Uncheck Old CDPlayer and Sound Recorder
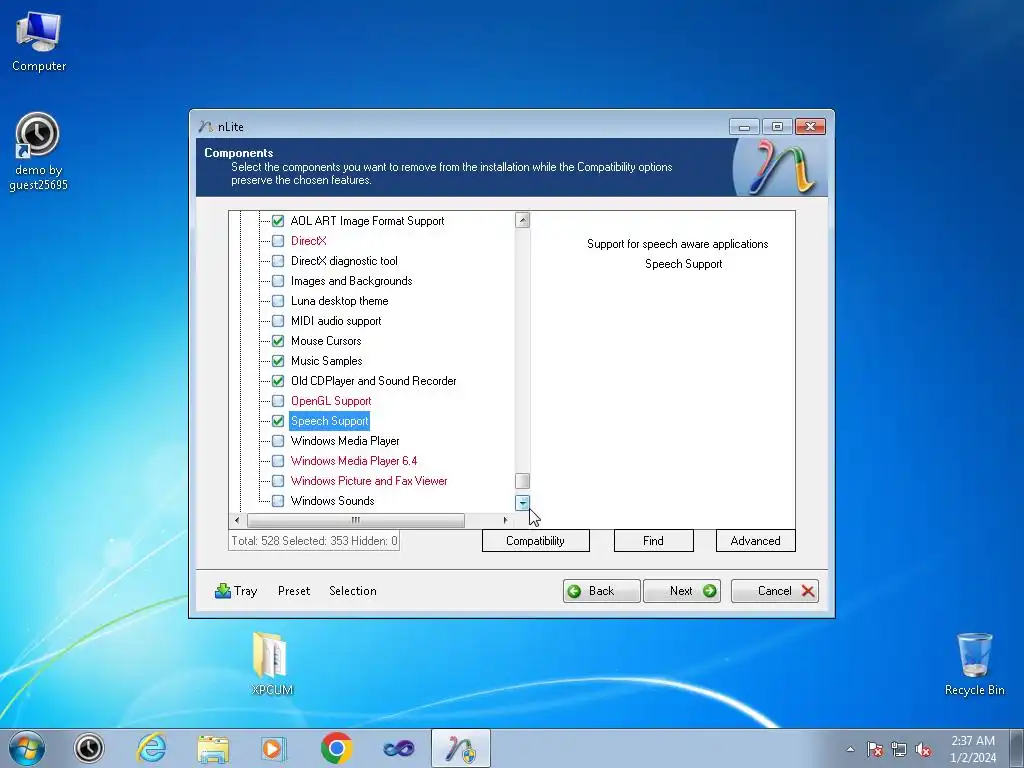The image size is (1024, 768). pos(278,381)
